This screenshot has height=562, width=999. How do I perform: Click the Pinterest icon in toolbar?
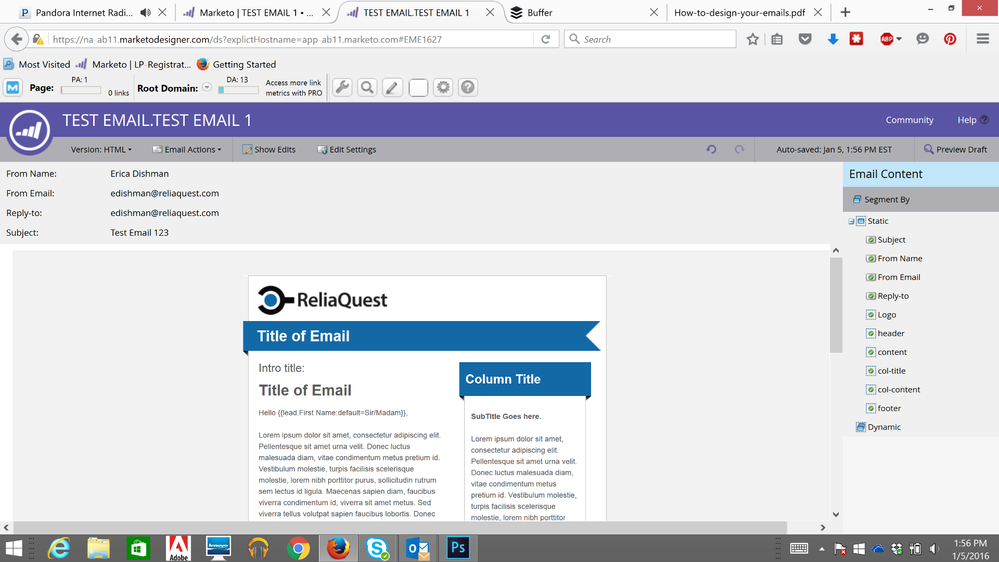(x=950, y=39)
